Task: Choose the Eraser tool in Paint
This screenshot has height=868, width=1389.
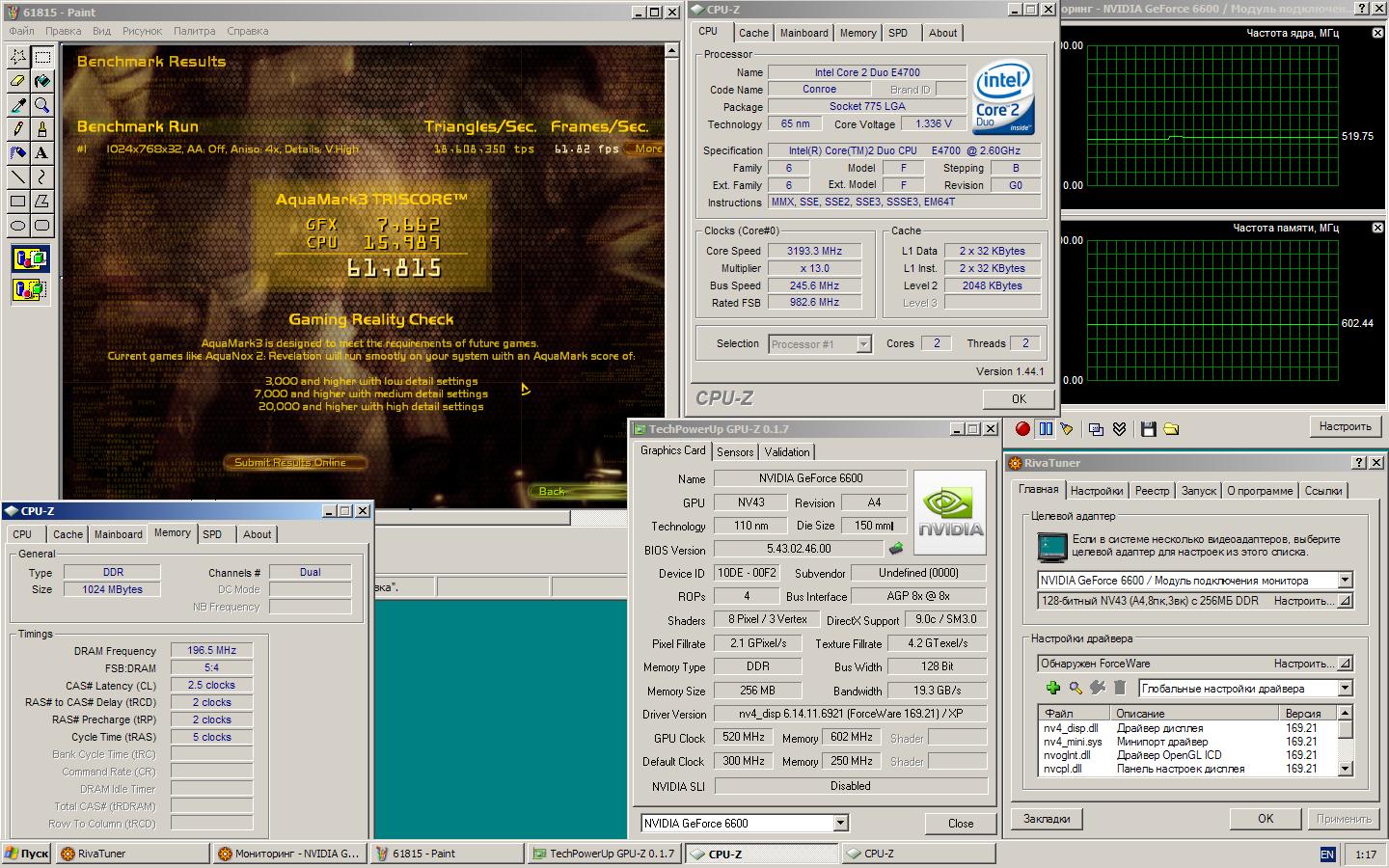Action: 18,82
